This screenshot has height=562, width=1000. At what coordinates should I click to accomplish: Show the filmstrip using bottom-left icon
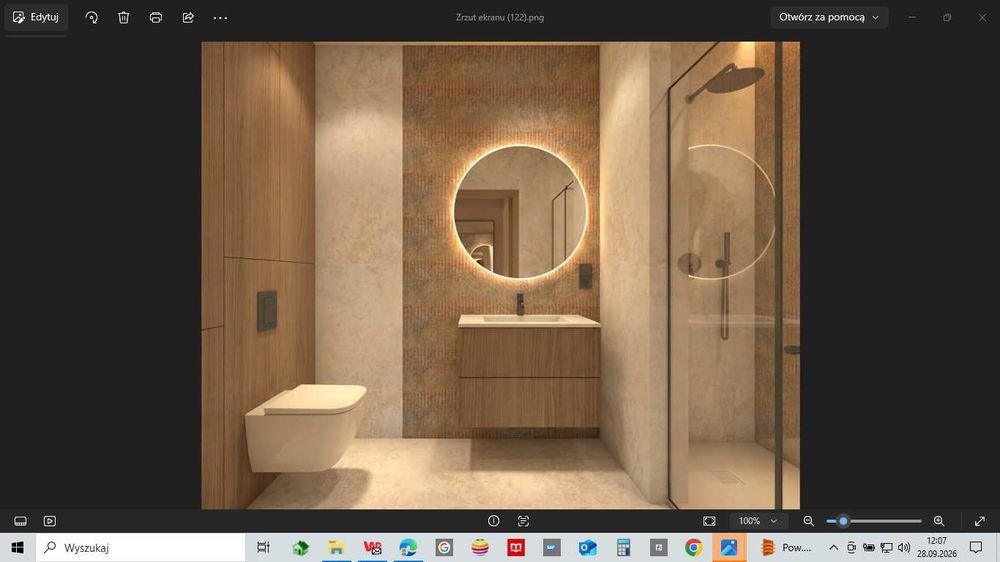coord(20,521)
